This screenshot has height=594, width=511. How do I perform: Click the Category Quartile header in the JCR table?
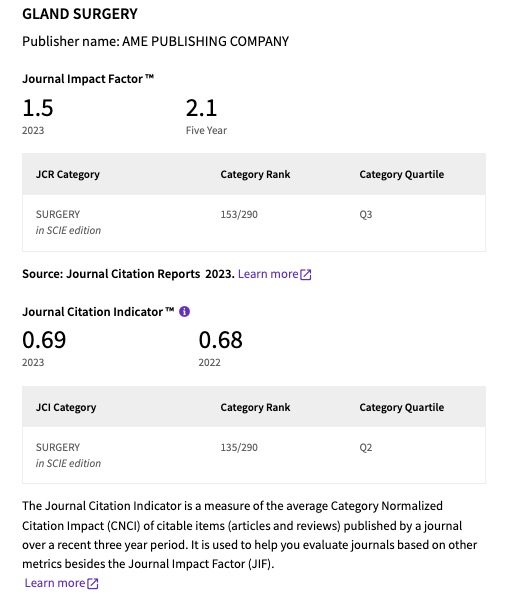click(402, 174)
